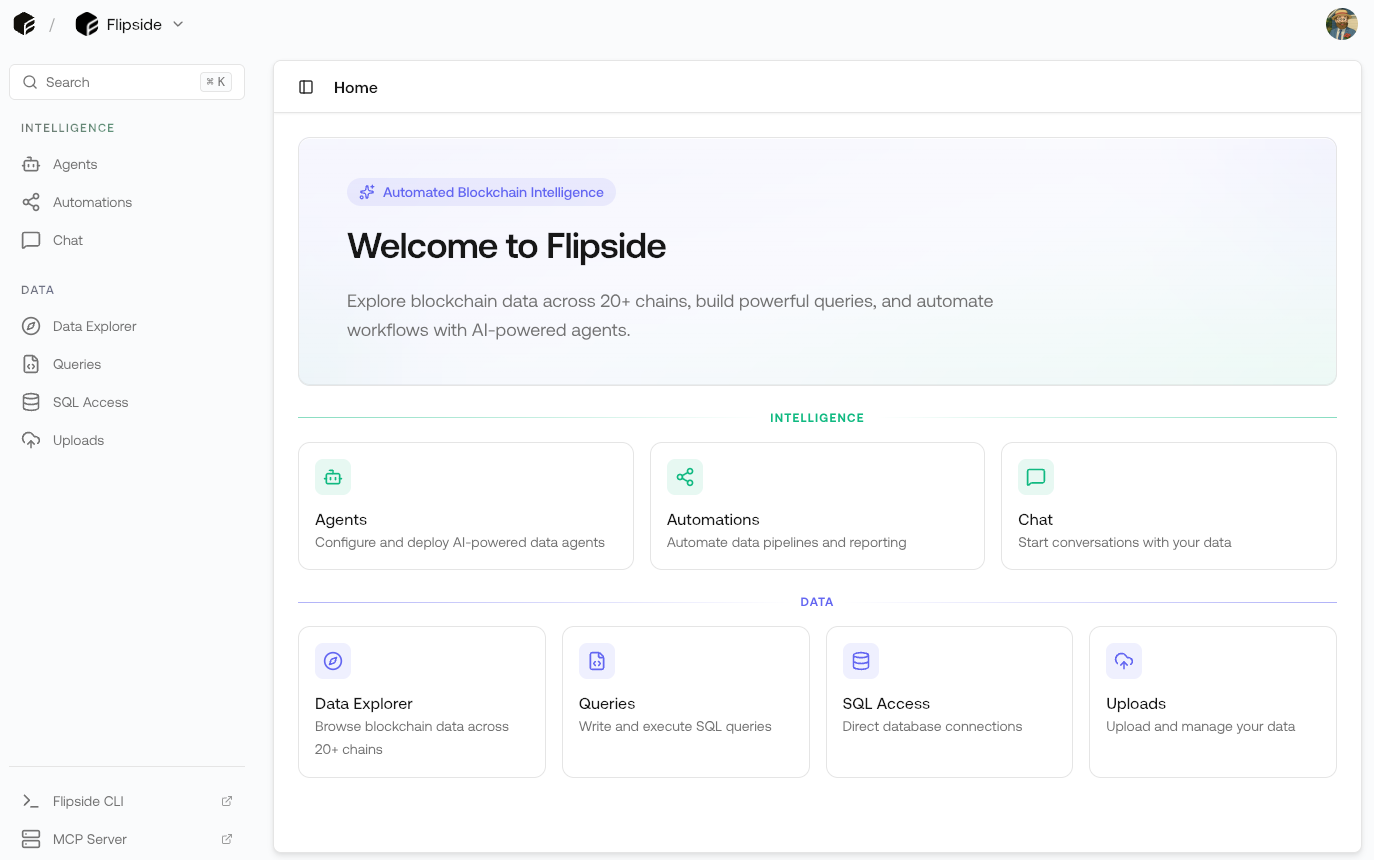Screen dimensions: 1374x860
Task: Click the MCP Server icon in sidebar
Action: (31, 839)
